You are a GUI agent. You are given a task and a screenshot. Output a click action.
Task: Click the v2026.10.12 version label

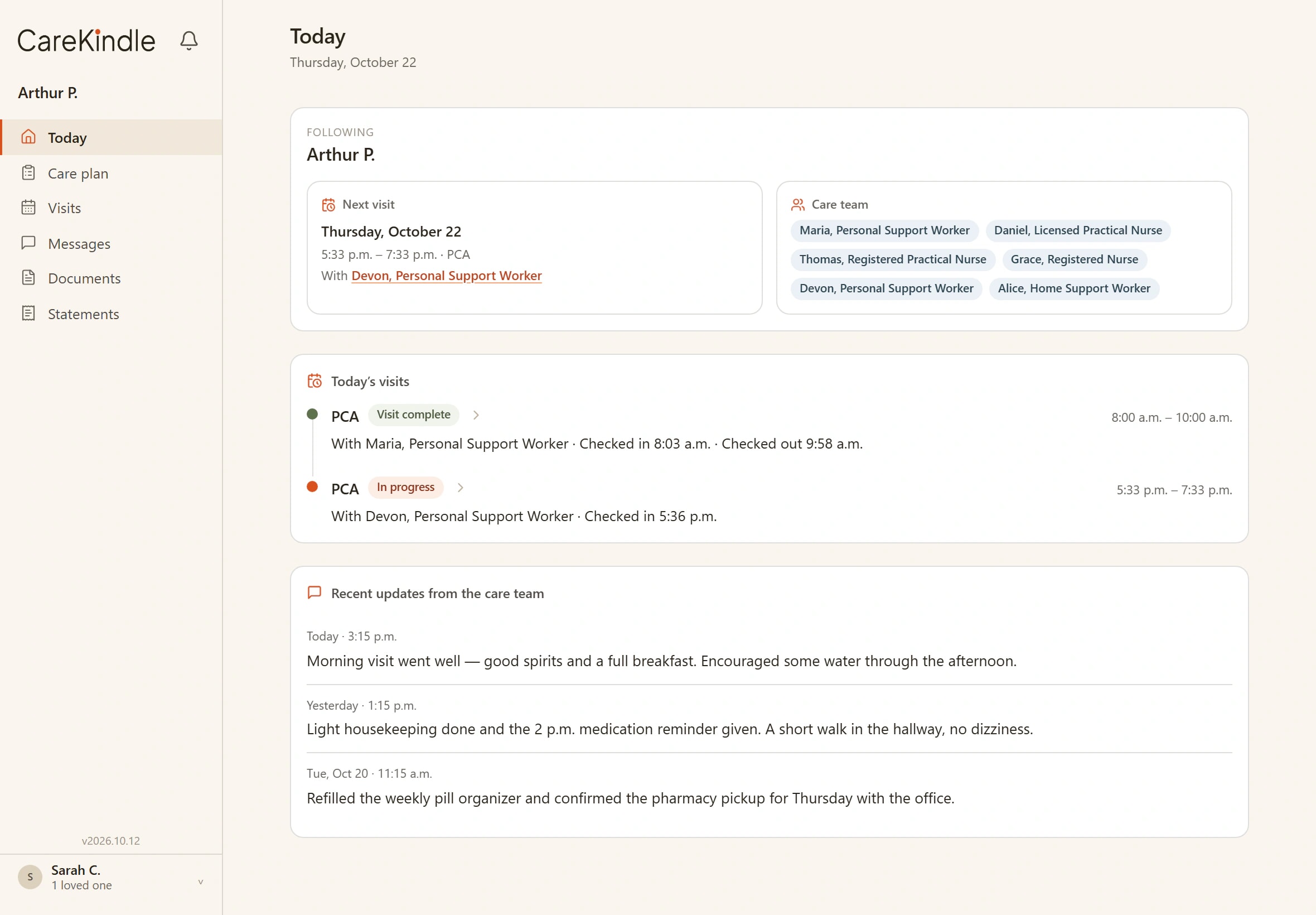point(110,841)
